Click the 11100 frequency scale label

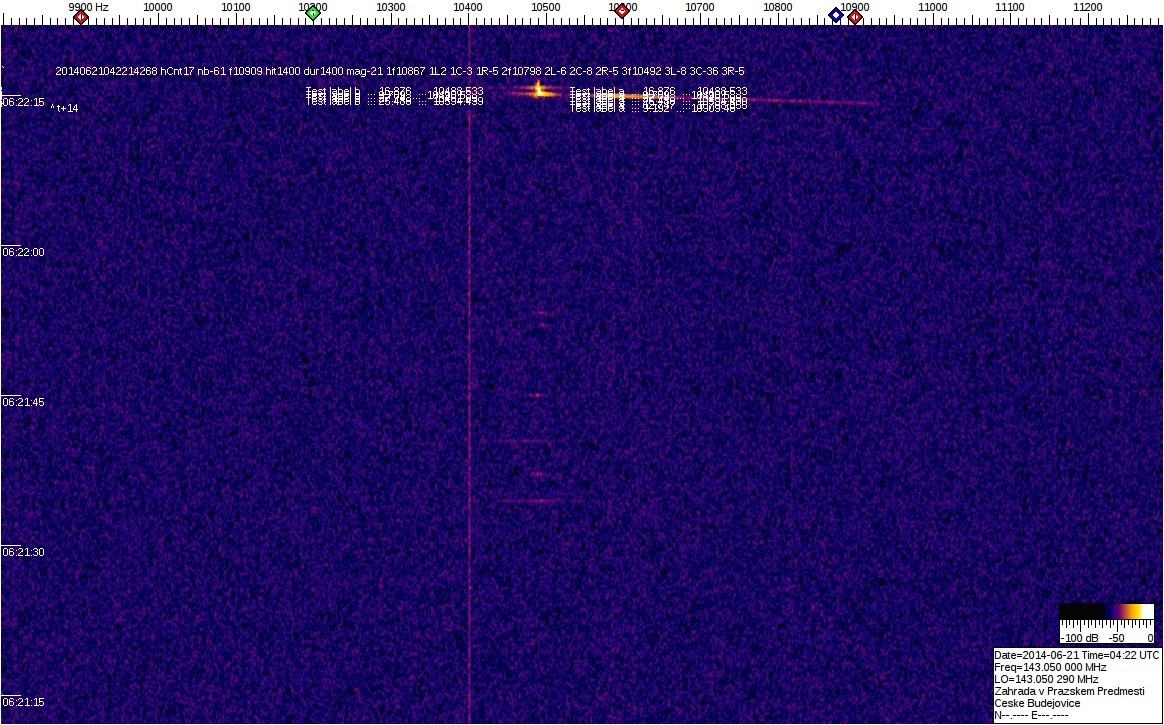point(1010,7)
